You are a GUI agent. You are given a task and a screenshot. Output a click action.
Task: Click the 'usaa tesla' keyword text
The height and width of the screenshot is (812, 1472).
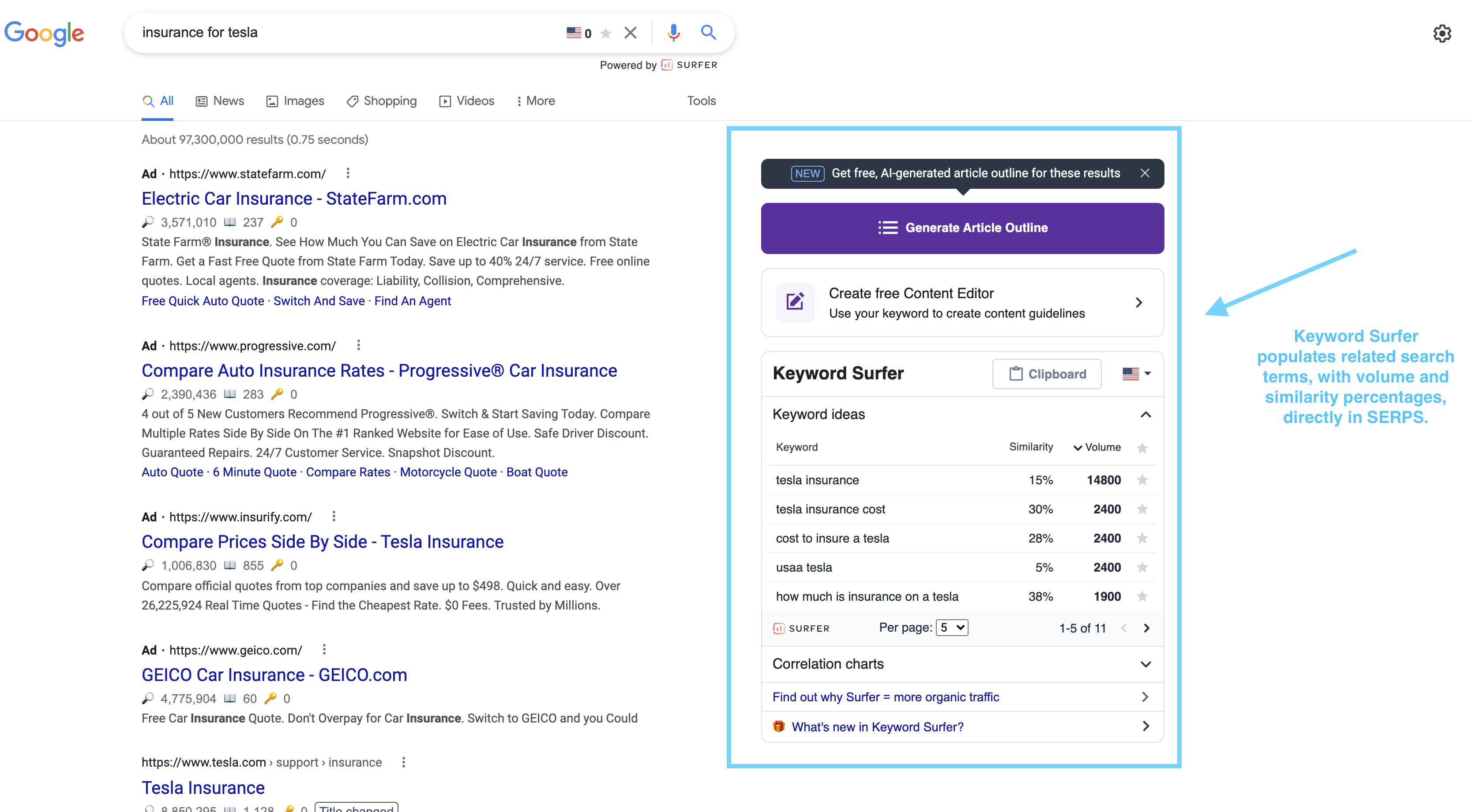(804, 568)
